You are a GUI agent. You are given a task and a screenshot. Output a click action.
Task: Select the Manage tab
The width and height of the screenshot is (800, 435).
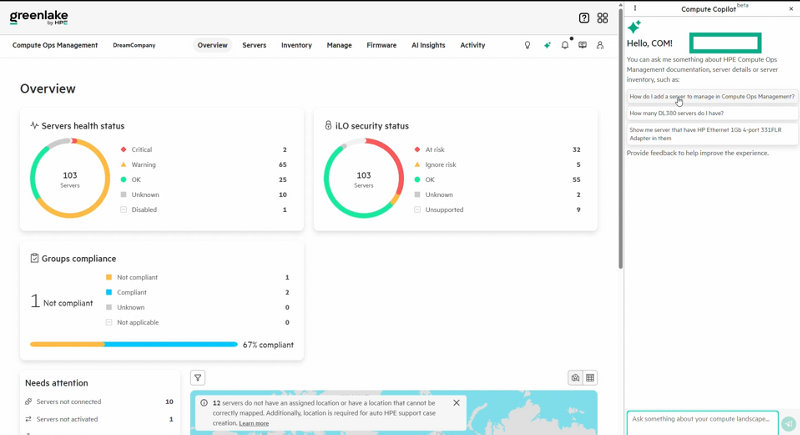[339, 45]
